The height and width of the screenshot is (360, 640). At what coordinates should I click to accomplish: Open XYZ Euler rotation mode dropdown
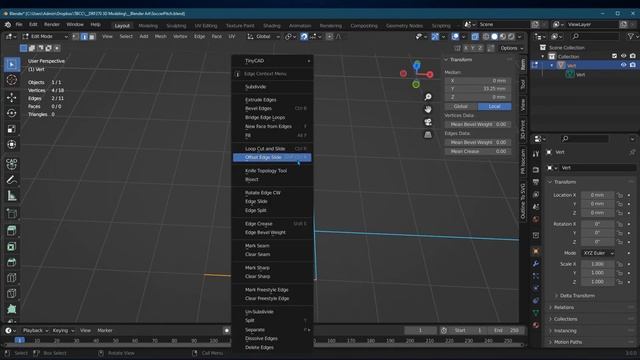coord(598,253)
